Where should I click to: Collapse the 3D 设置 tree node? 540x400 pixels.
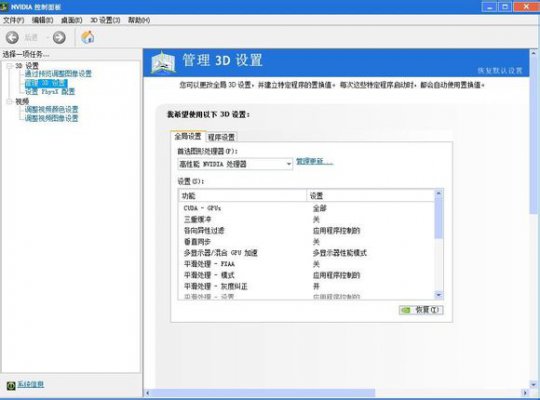[10, 65]
